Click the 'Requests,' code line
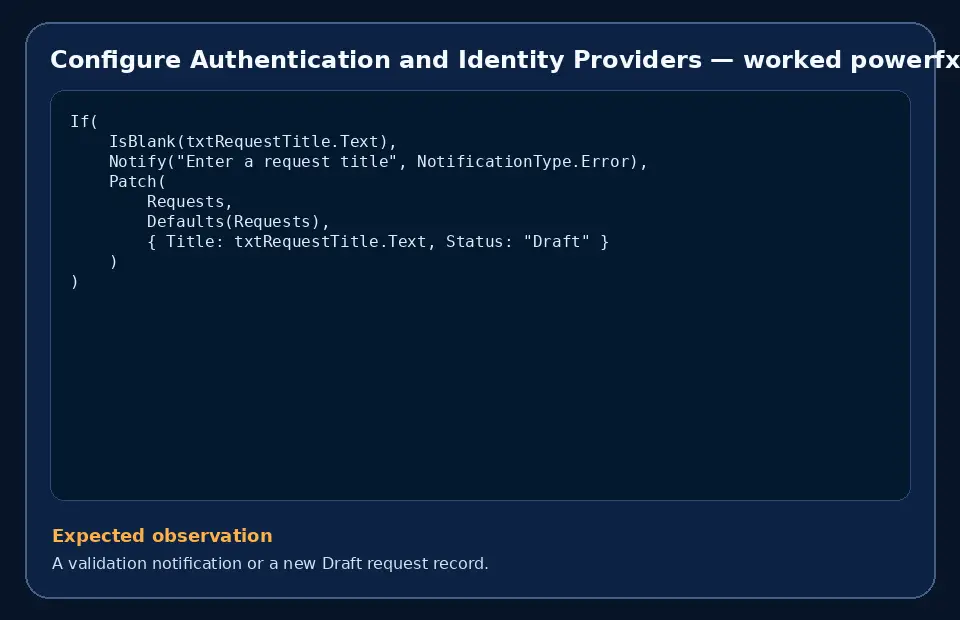960x620 pixels. coord(190,201)
